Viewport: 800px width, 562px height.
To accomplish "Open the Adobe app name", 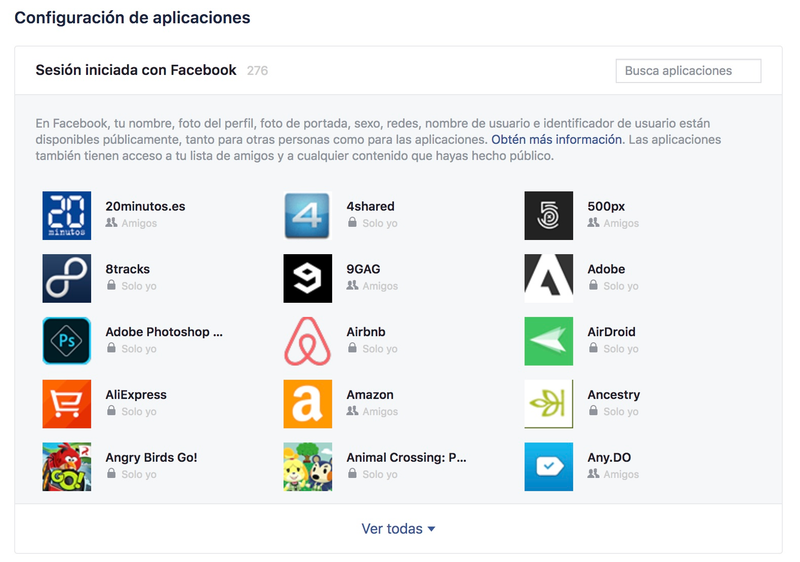I will [x=606, y=269].
